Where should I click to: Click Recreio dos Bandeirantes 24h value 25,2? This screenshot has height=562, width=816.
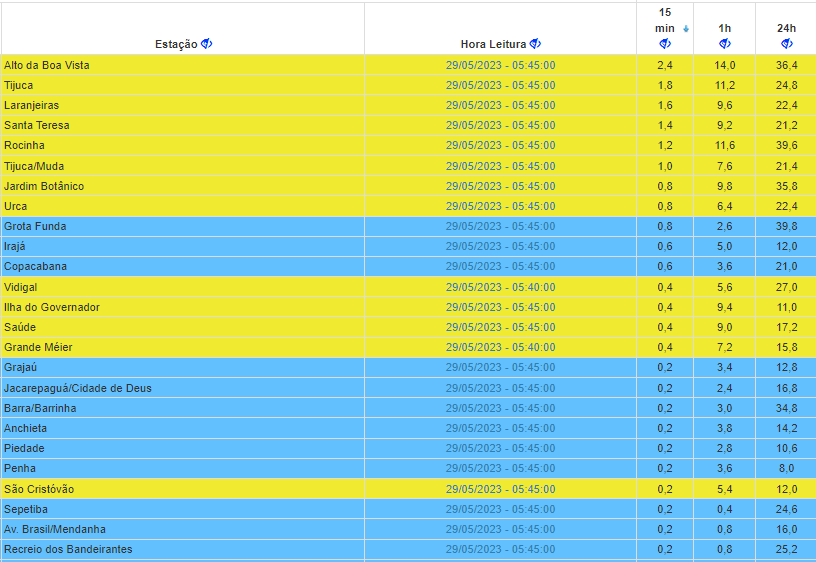[x=787, y=549]
